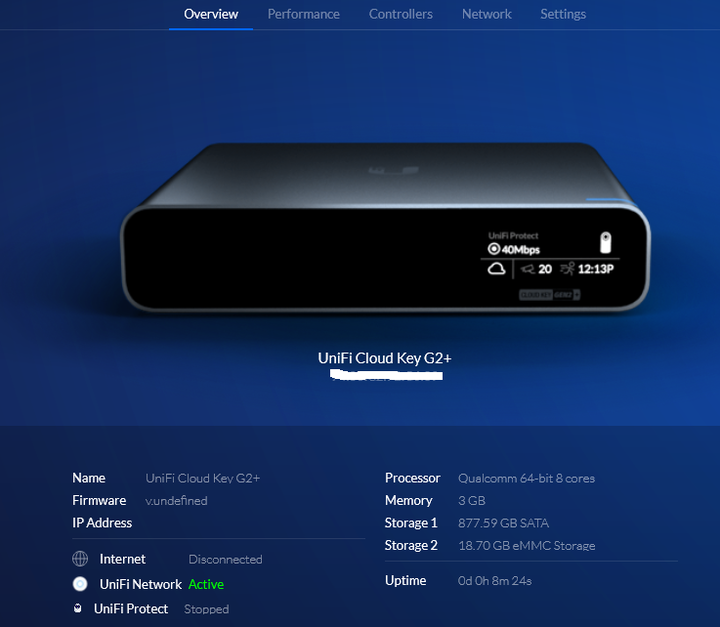
Task: Click the Uptime label
Action: pyautogui.click(x=405, y=581)
